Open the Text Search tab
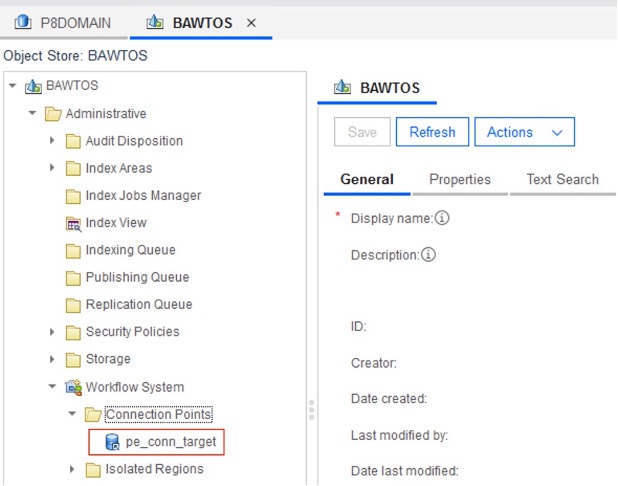This screenshot has width=618, height=486. (x=563, y=179)
